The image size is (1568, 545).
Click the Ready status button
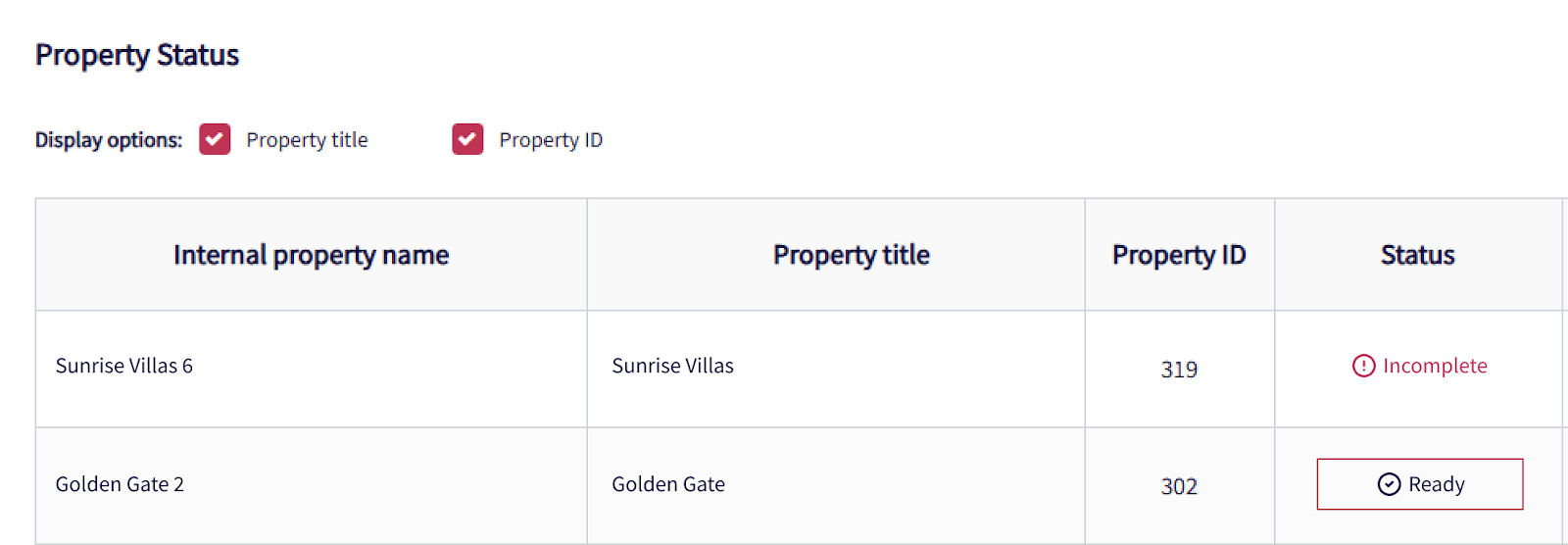coord(1419,484)
